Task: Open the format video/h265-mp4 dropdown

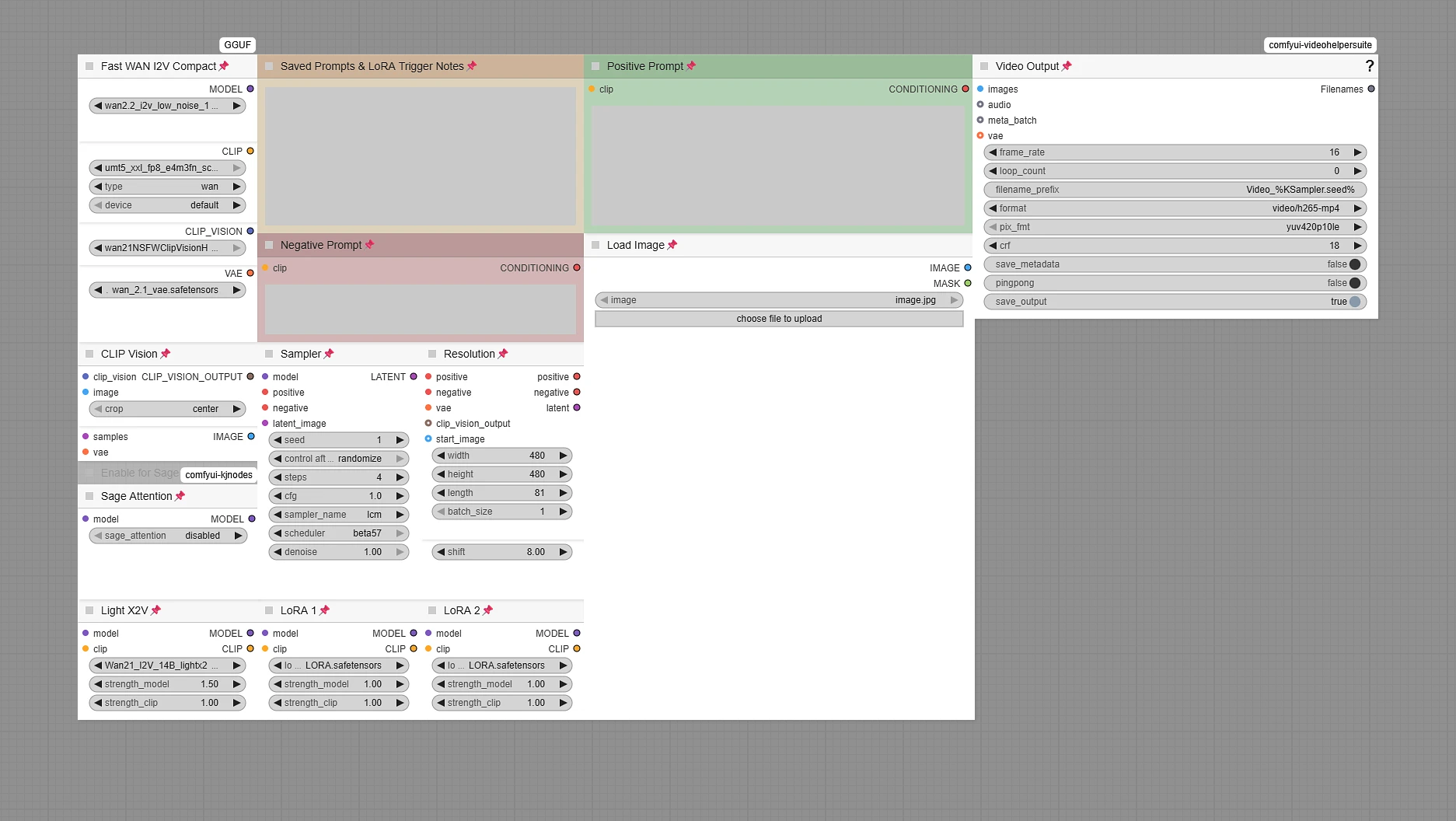Action: coord(1175,208)
